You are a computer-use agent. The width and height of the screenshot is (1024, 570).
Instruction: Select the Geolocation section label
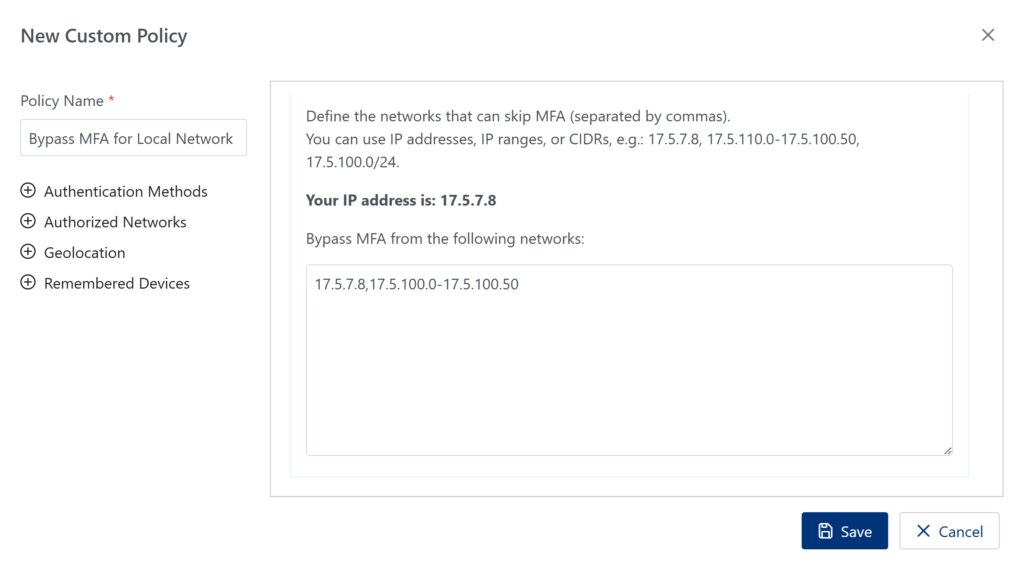pos(85,253)
